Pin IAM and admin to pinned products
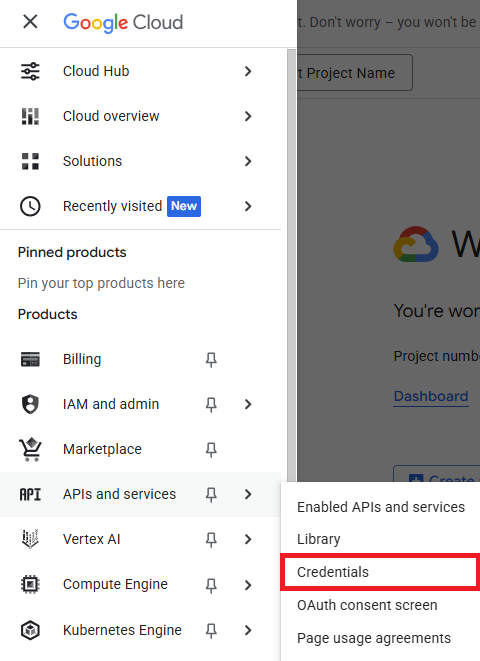The image size is (480, 661). click(x=211, y=404)
